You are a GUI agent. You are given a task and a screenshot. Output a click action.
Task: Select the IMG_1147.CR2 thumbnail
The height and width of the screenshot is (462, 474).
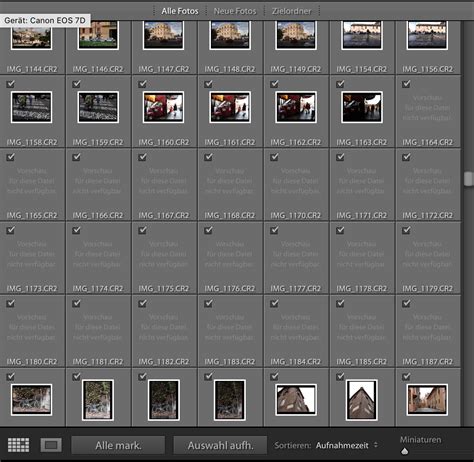[163, 35]
